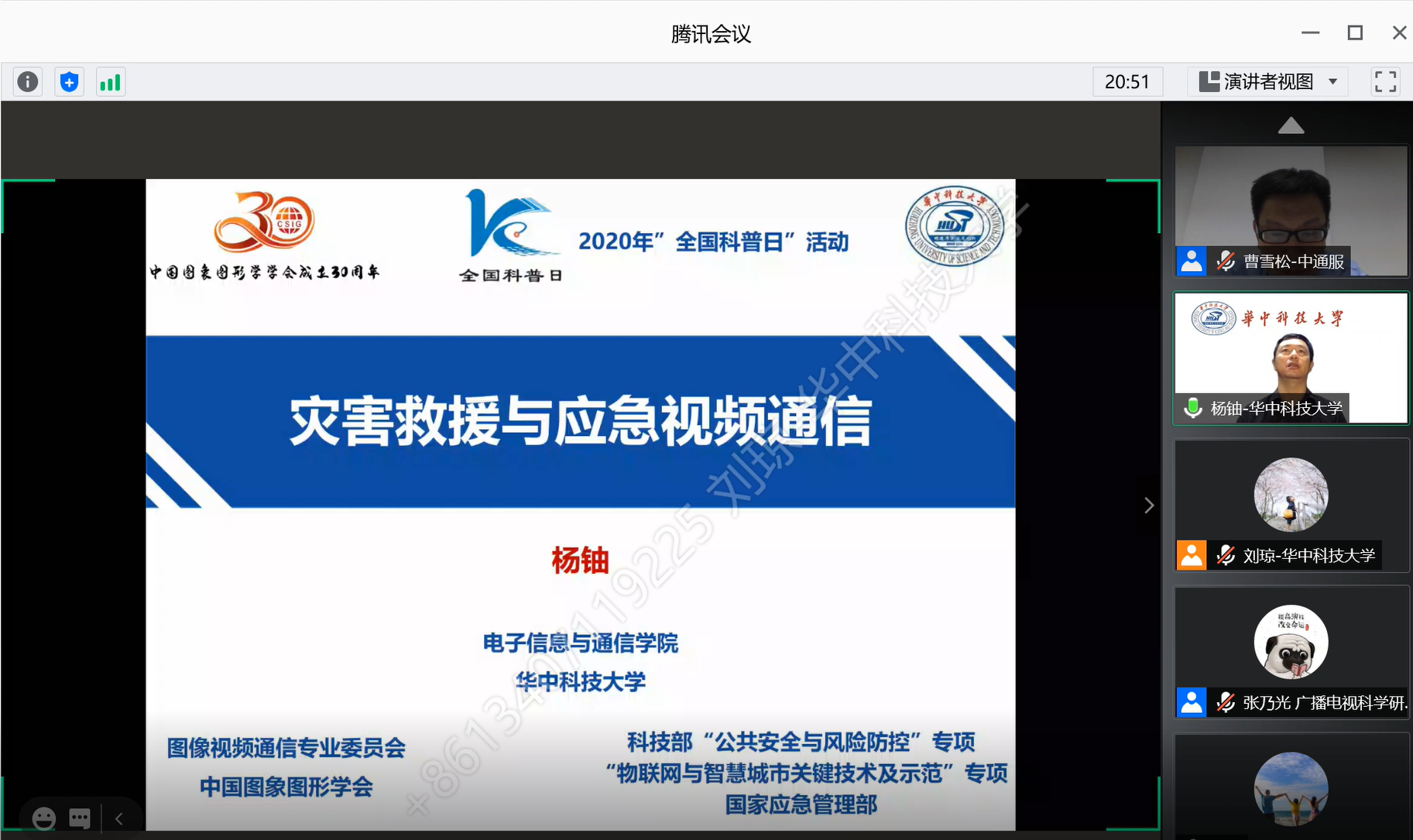1413x840 pixels.
Task: Click the 刘琼-华中科技大学 name label
Action: 1309,555
